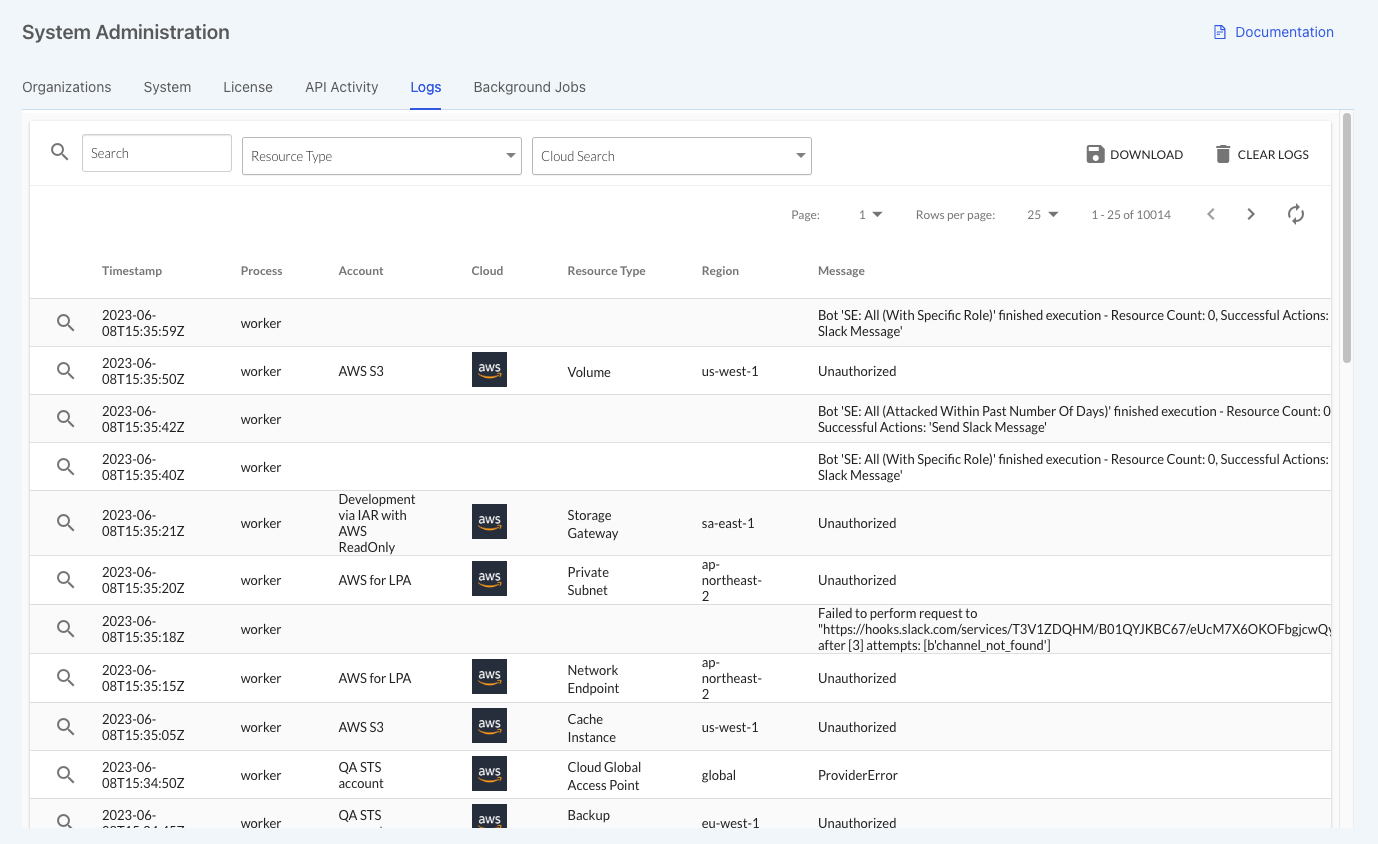This screenshot has width=1378, height=844.
Task: Expand the Resource Type dropdown
Action: [381, 156]
